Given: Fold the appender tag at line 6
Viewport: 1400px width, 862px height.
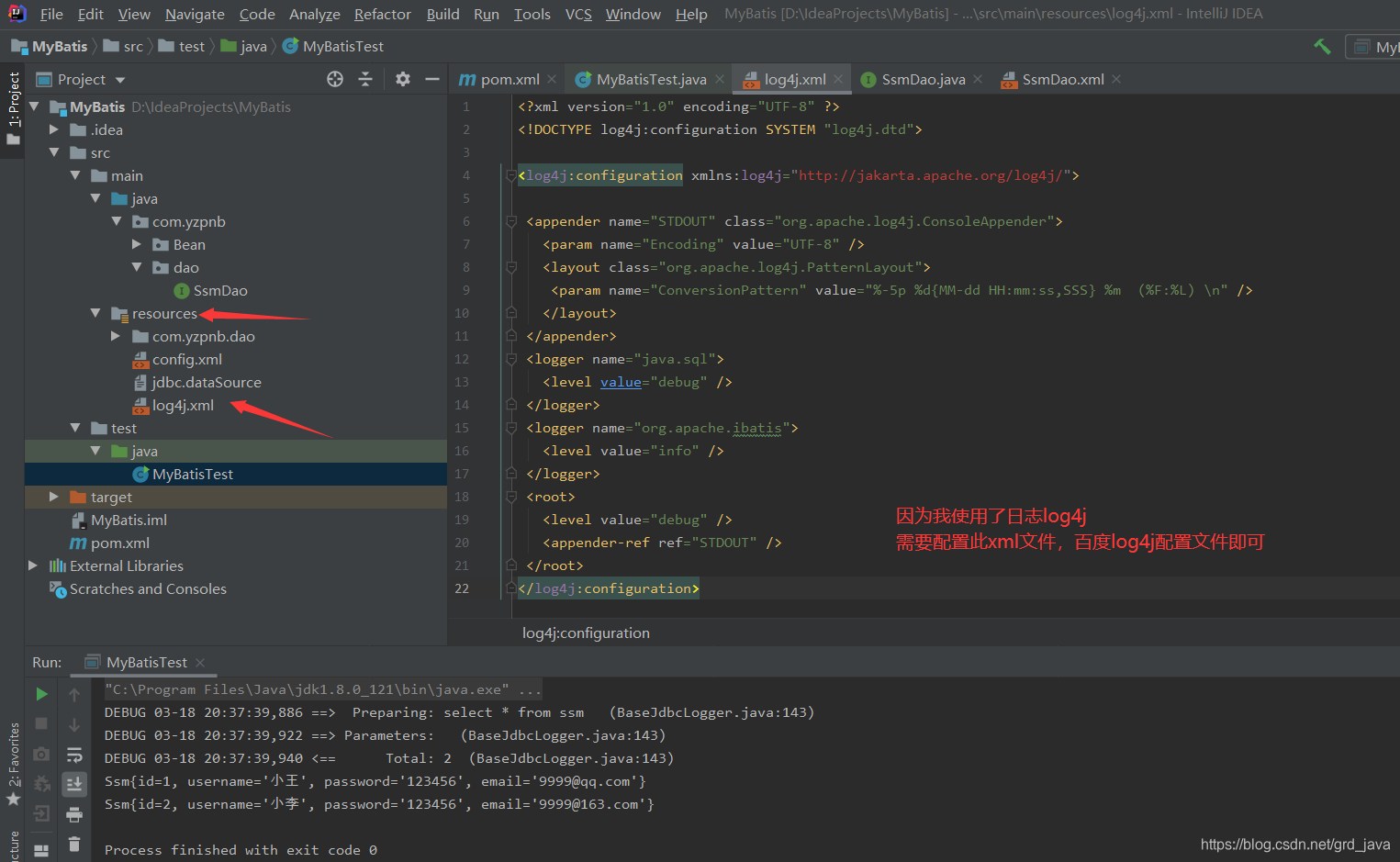Looking at the screenshot, I should (511, 221).
